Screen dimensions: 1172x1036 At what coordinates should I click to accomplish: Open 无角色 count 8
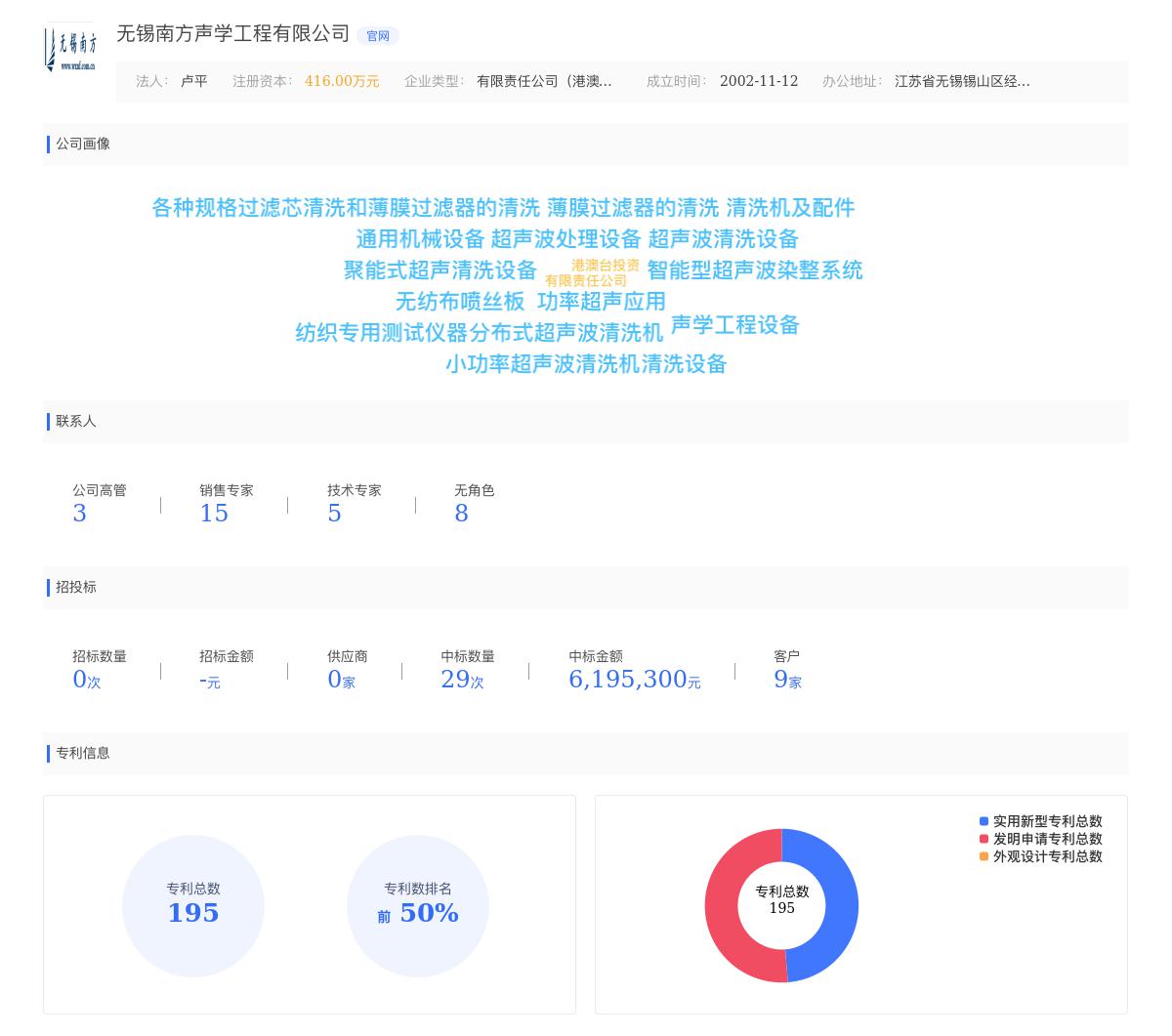pyautogui.click(x=461, y=514)
